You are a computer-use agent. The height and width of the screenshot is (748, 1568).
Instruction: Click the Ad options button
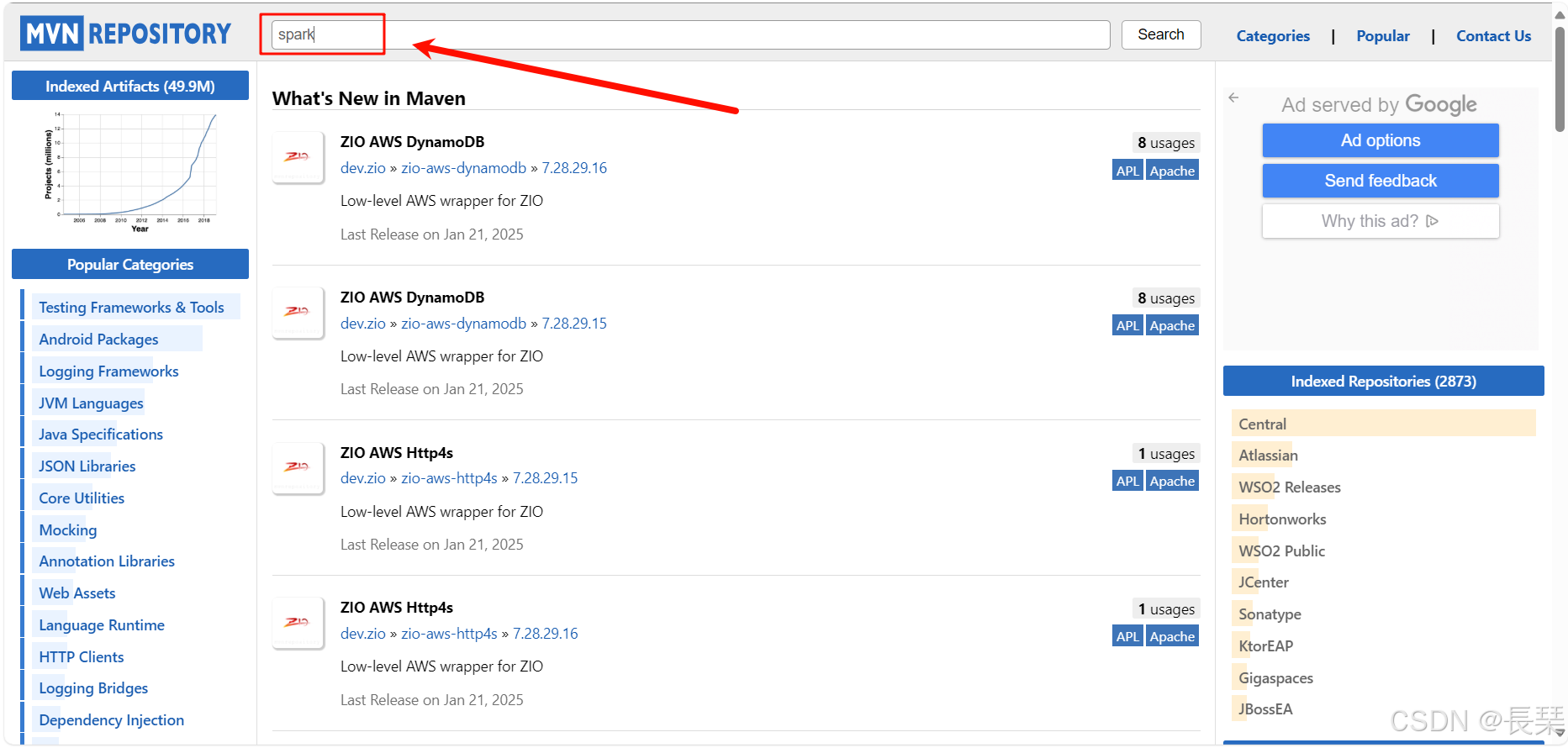click(1381, 140)
